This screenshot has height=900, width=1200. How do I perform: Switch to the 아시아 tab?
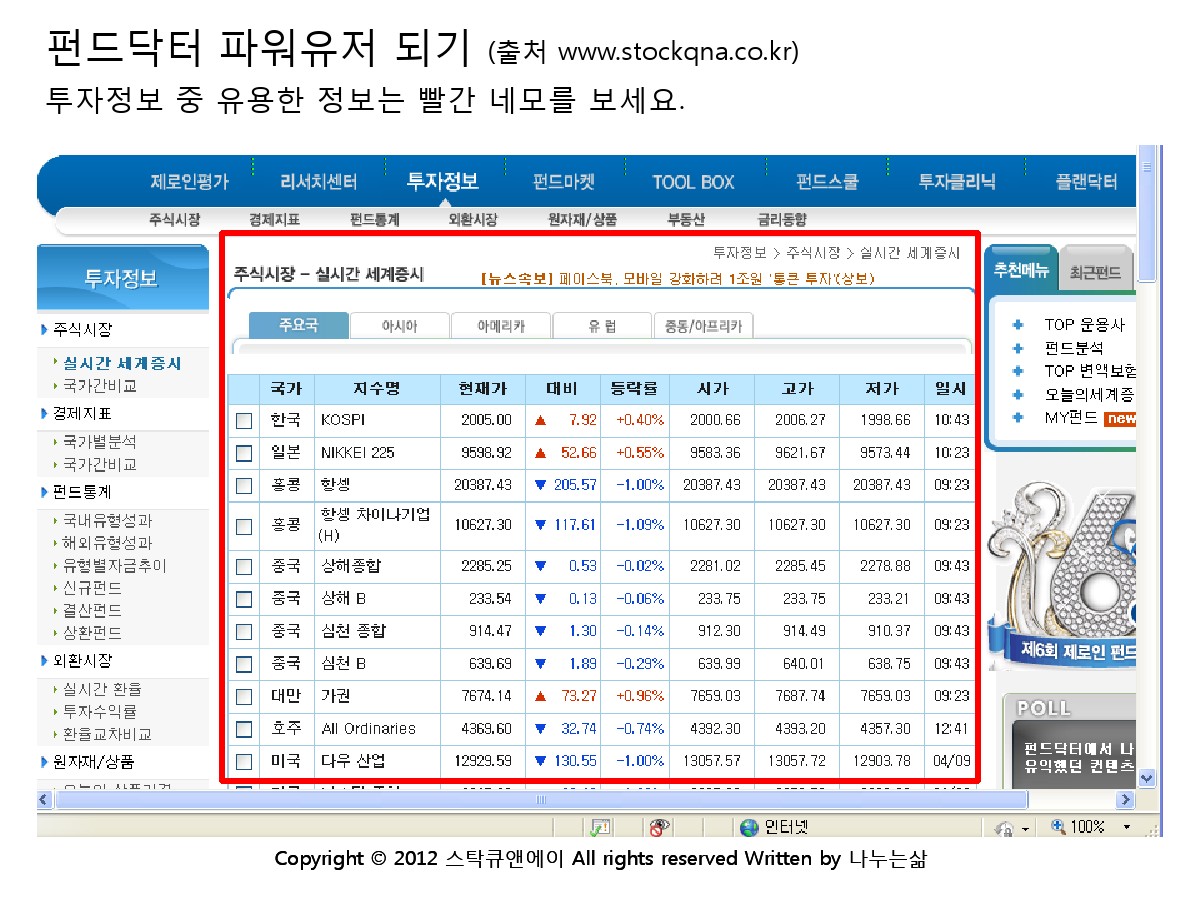[x=399, y=326]
